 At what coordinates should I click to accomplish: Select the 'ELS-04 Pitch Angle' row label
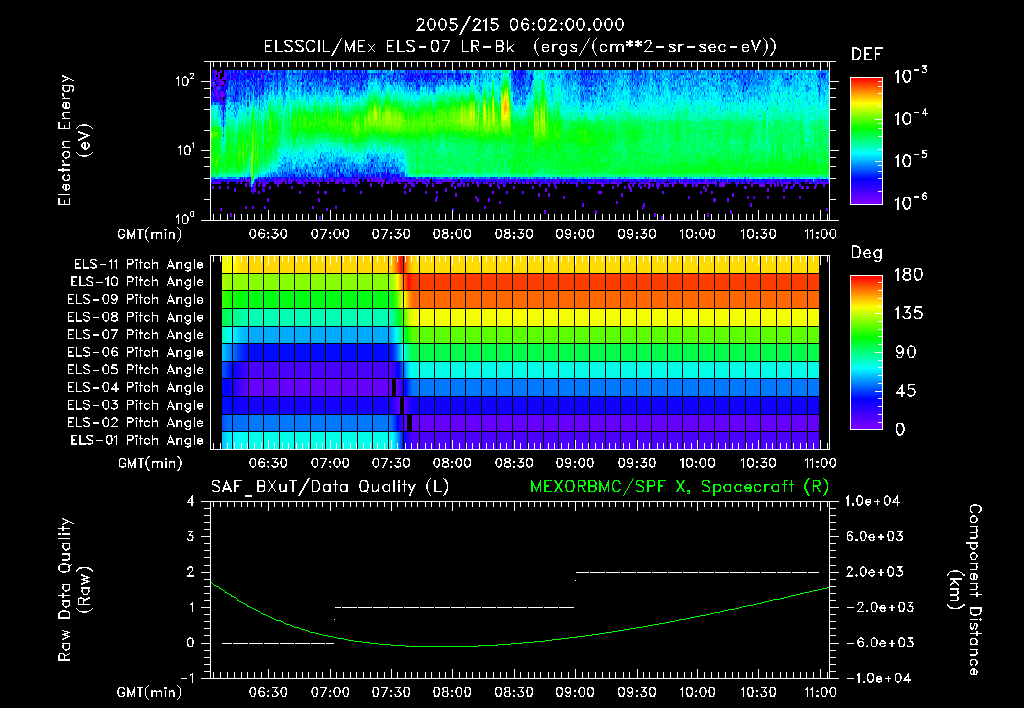point(135,387)
